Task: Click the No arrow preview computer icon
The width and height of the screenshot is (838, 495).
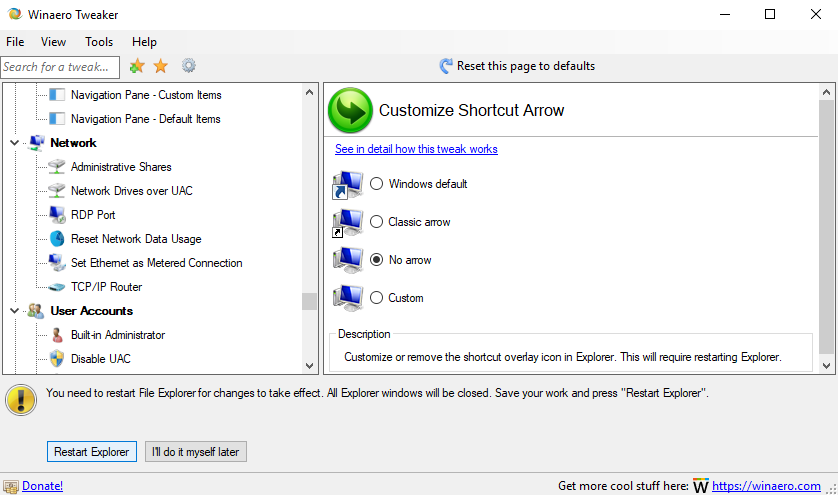Action: click(x=347, y=260)
